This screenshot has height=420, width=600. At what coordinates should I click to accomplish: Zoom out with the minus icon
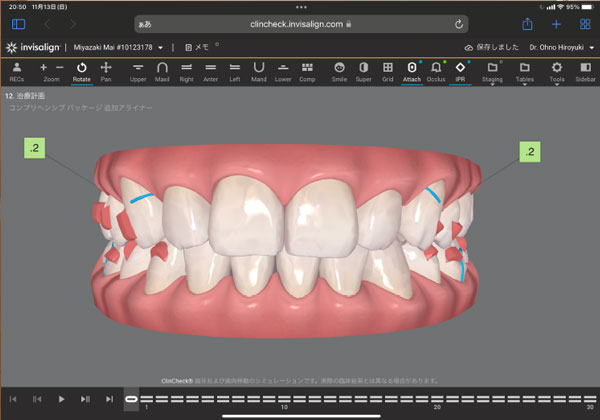pos(60,68)
